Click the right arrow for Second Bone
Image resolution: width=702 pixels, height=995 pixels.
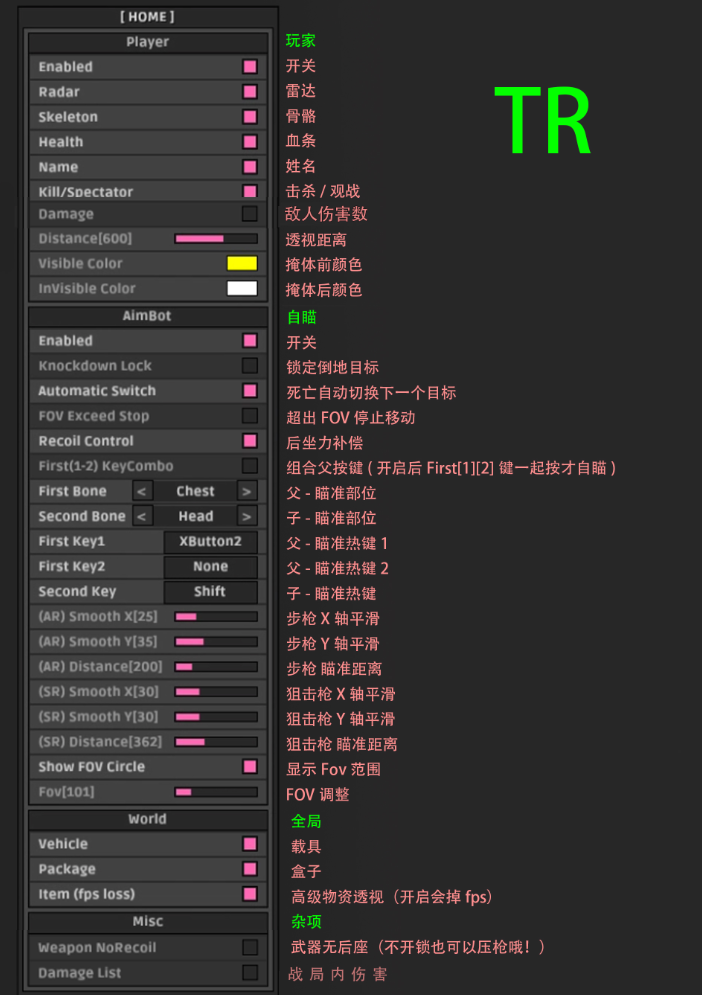point(247,517)
